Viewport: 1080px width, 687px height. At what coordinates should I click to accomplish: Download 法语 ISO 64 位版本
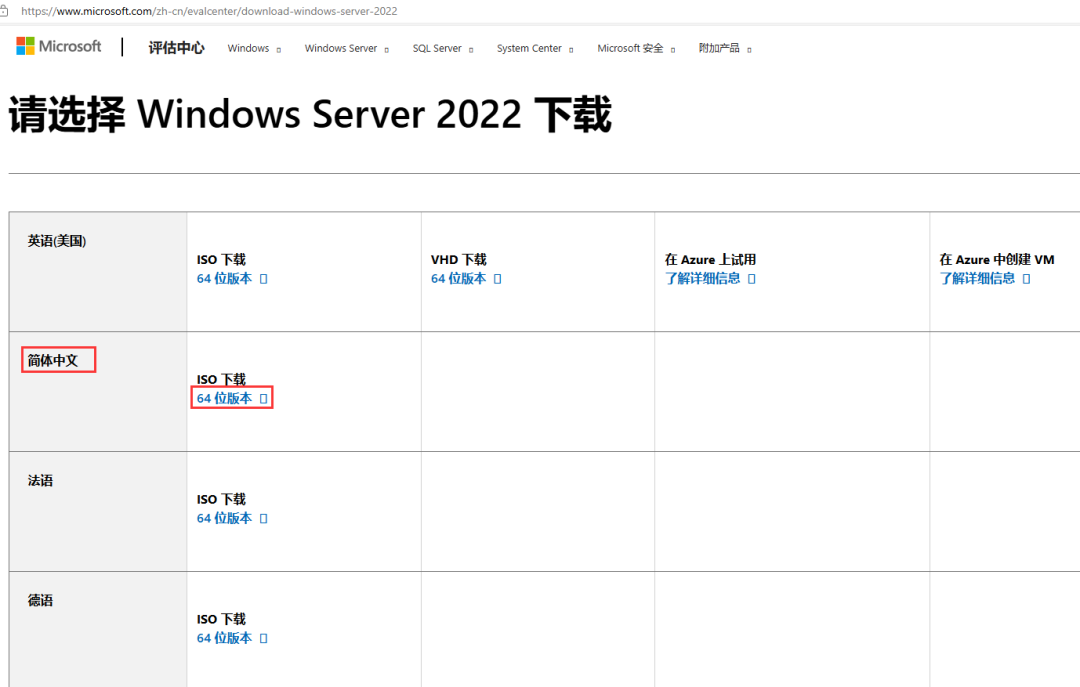232,518
